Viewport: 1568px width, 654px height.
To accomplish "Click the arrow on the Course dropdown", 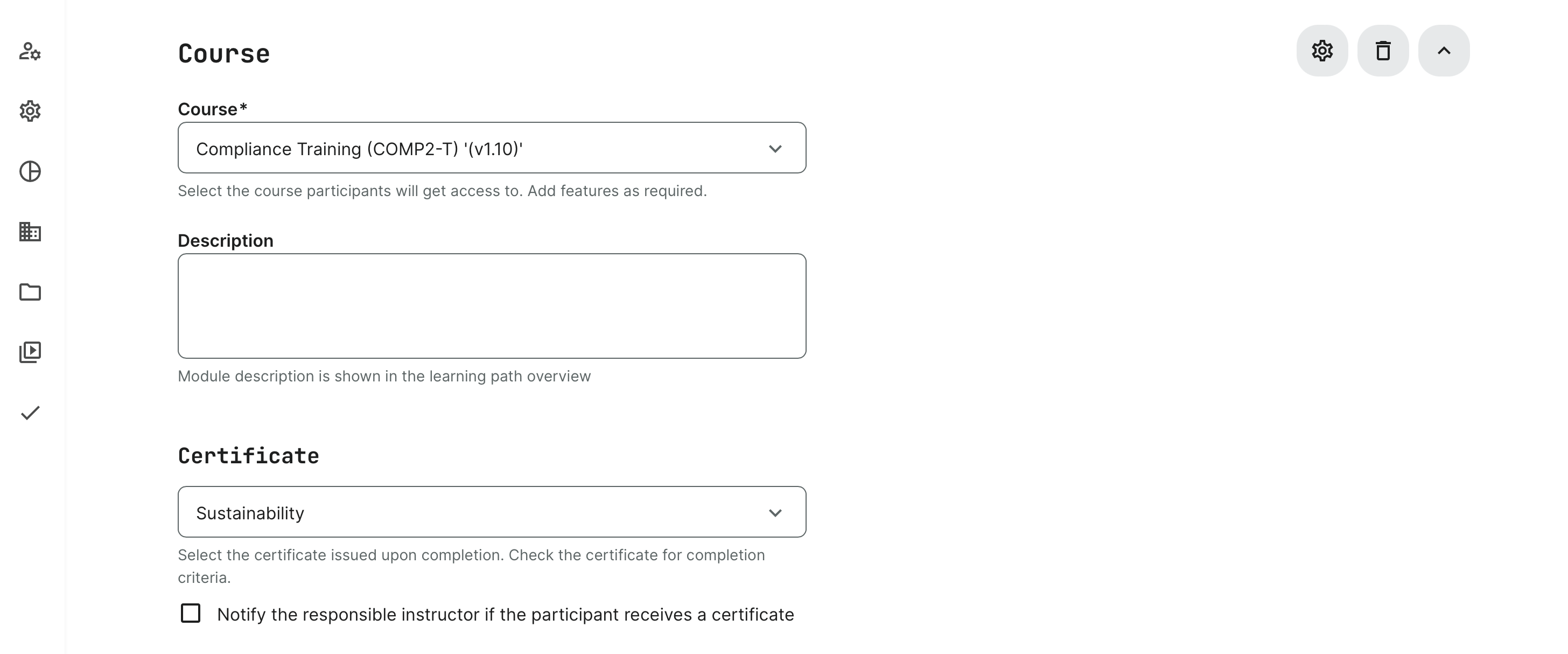I will point(775,149).
